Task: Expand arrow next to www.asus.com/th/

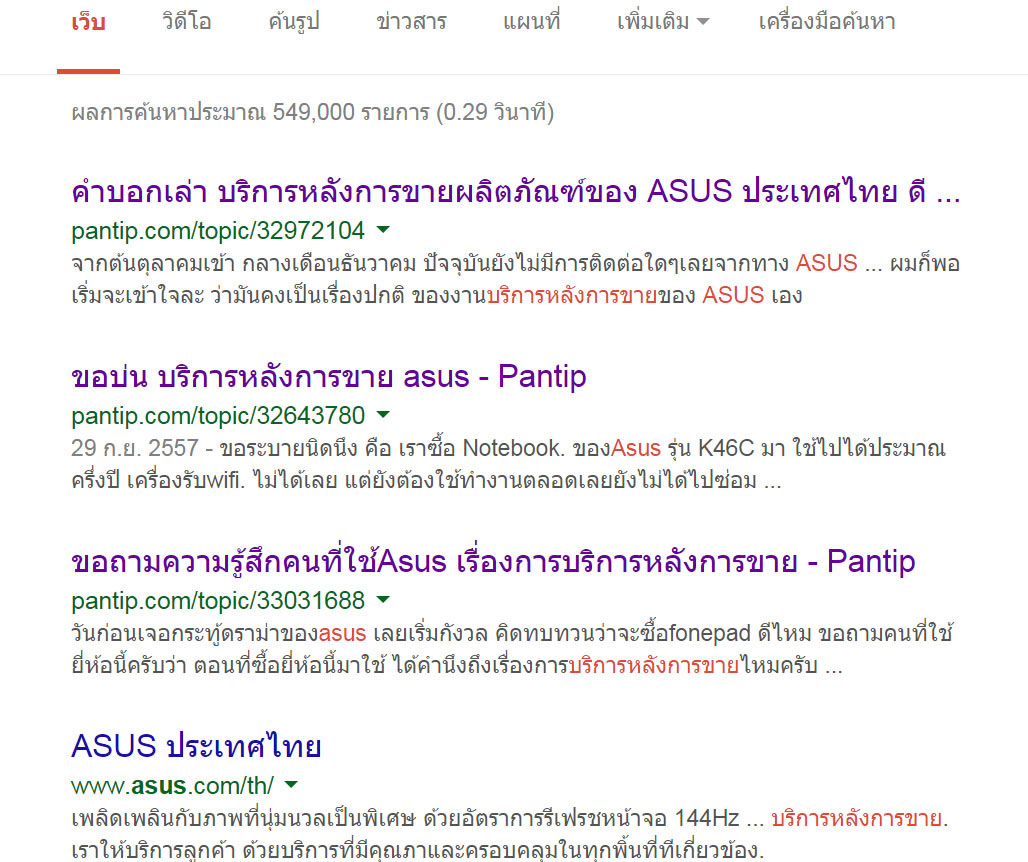Action: point(292,784)
